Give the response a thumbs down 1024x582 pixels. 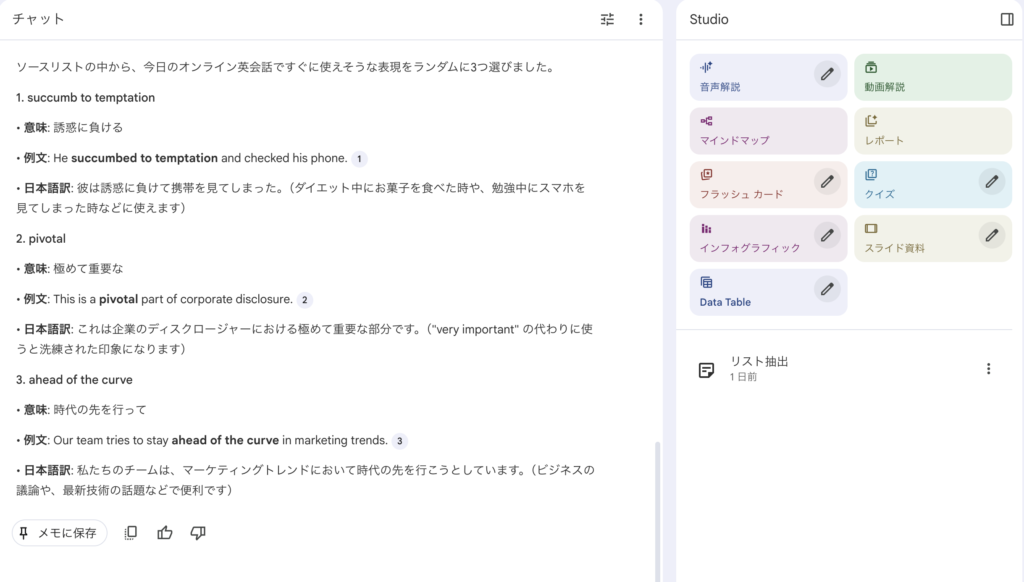198,533
